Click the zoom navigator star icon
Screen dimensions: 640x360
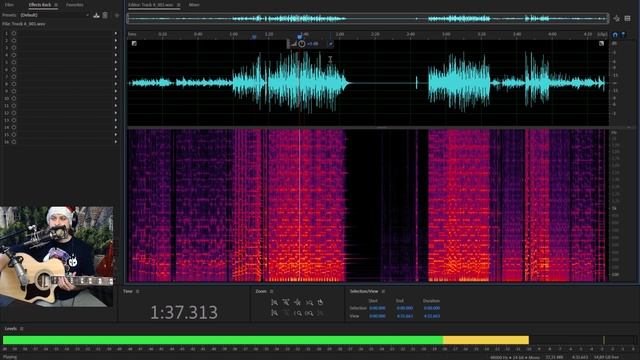(x=616, y=18)
